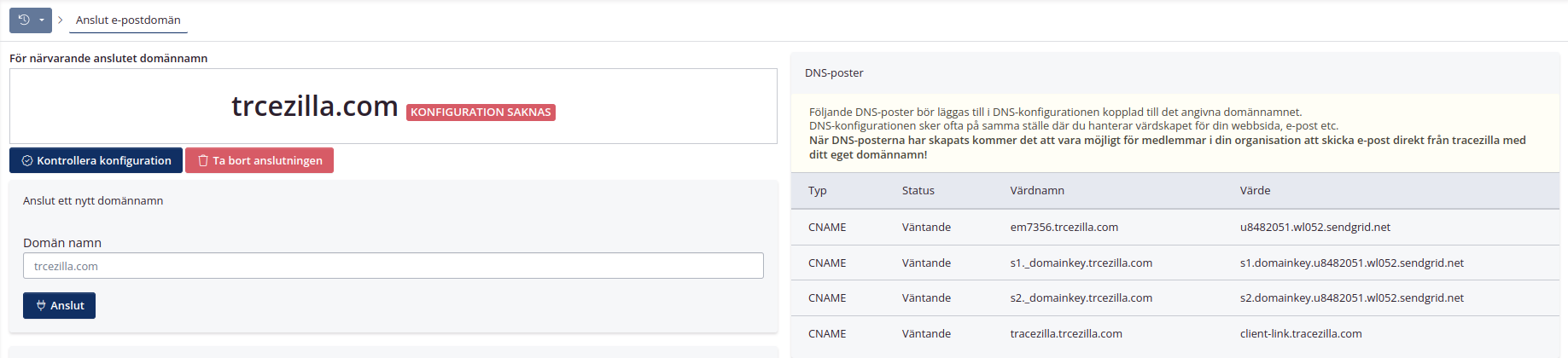Select the client-link.tracezilla.com value cell
This screenshot has height=358, width=1568.
(x=1300, y=334)
